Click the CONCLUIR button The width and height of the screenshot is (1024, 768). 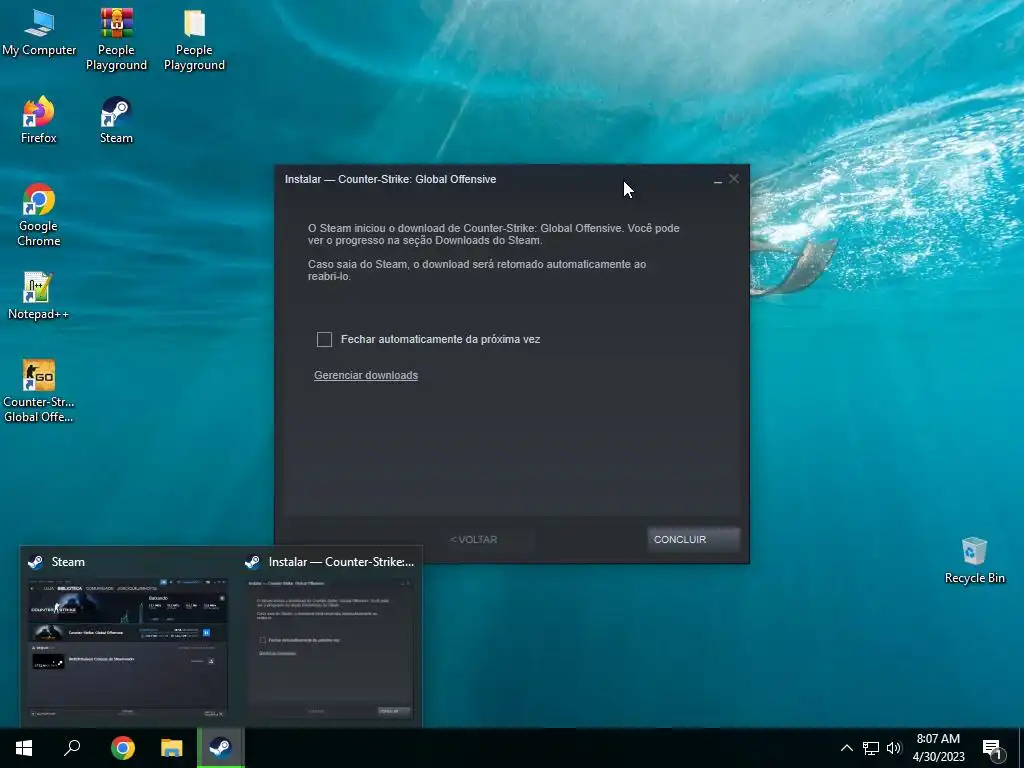[694, 539]
